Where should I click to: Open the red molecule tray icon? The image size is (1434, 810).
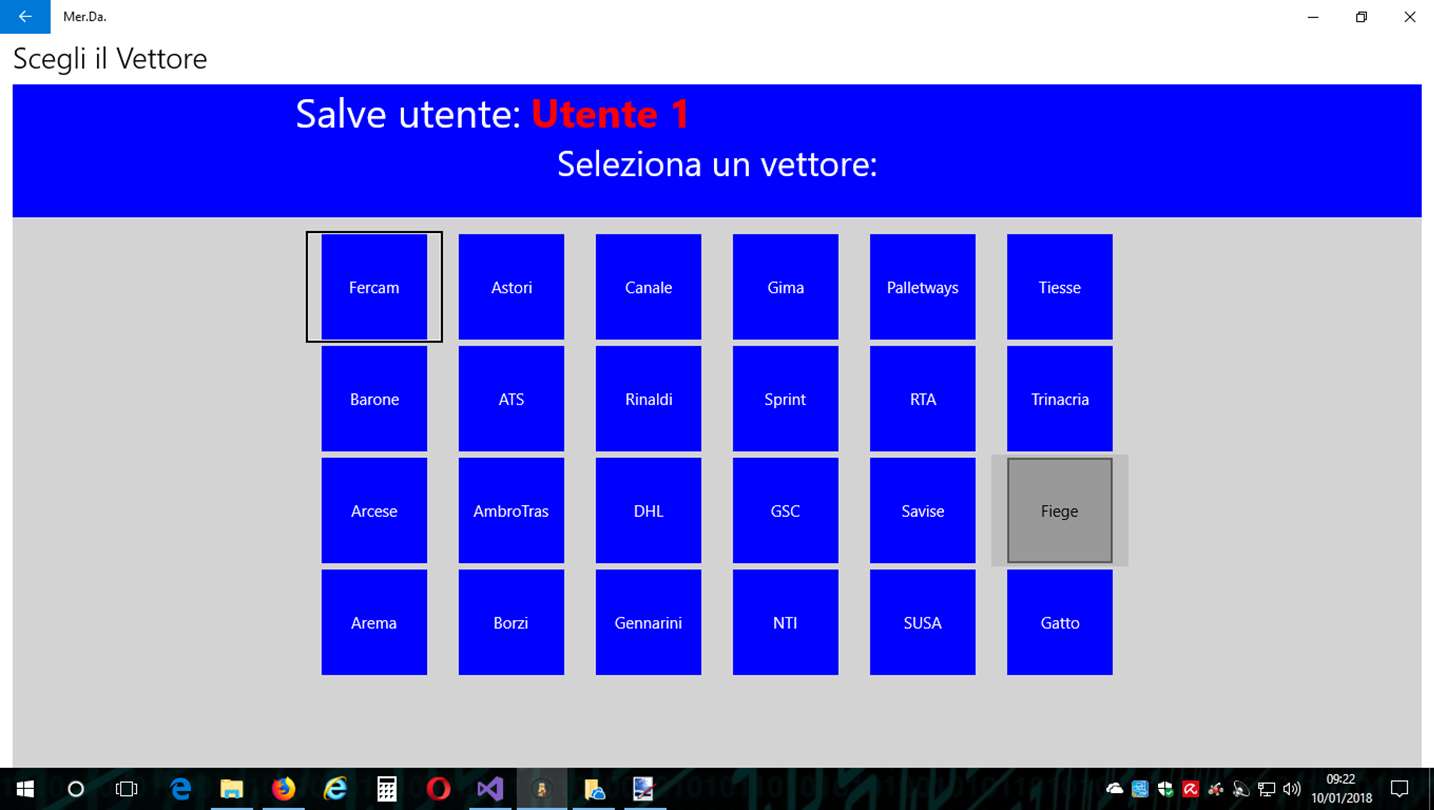[1216, 789]
